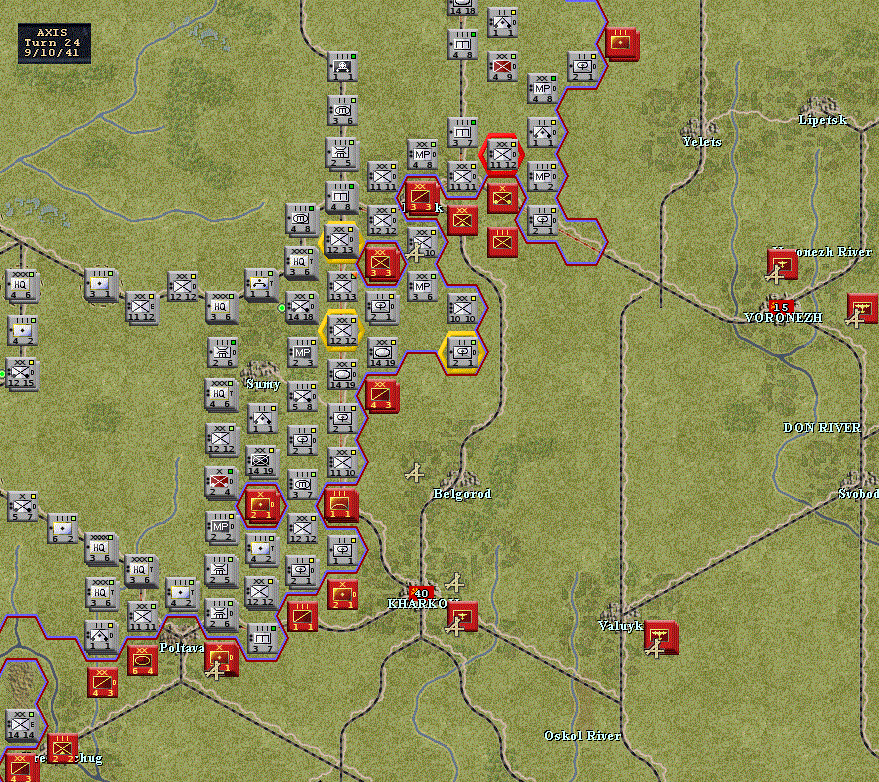Click the Valuyki city label
Image resolution: width=879 pixels, height=782 pixels.
tap(620, 626)
